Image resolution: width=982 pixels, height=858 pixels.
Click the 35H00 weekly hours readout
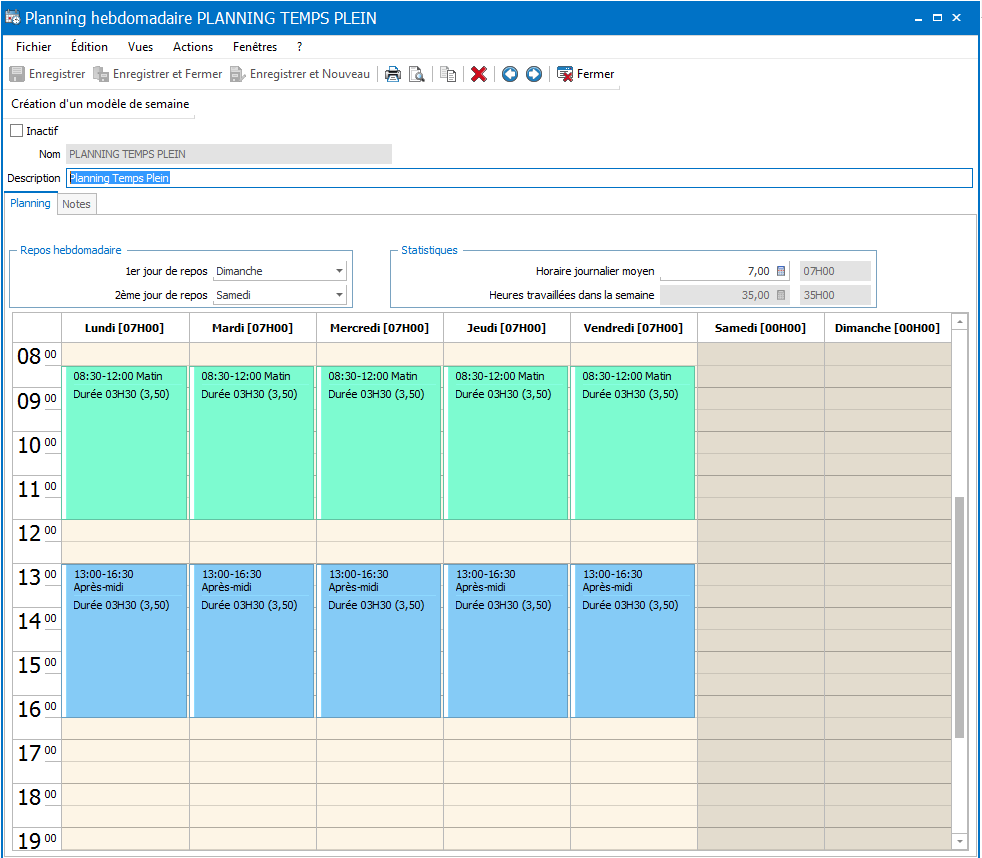coord(835,295)
